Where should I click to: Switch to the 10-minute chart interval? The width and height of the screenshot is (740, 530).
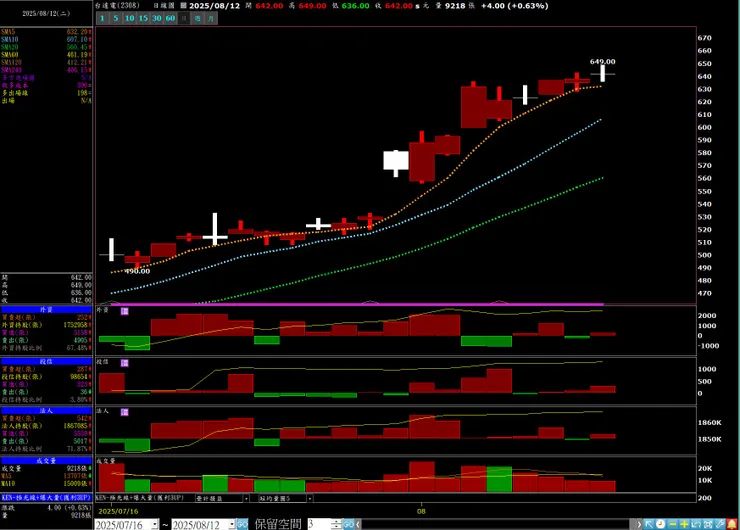129,18
